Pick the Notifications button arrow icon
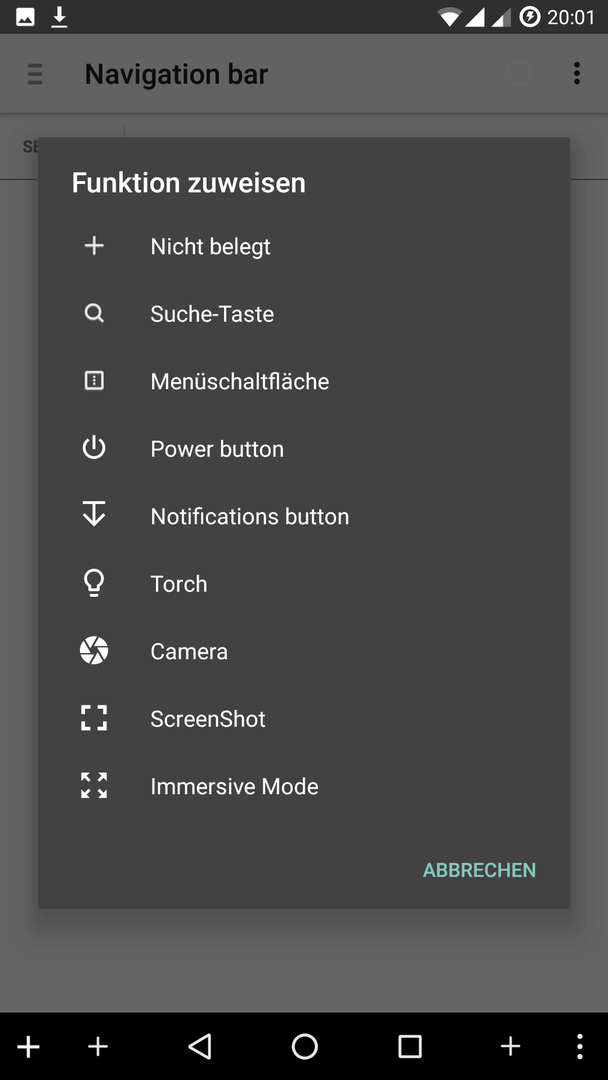The image size is (608, 1080). [94, 515]
